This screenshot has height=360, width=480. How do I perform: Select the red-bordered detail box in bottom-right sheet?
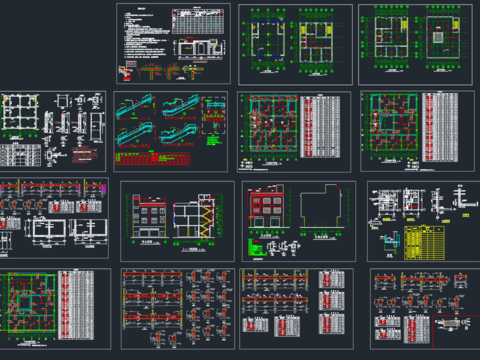coord(456,332)
